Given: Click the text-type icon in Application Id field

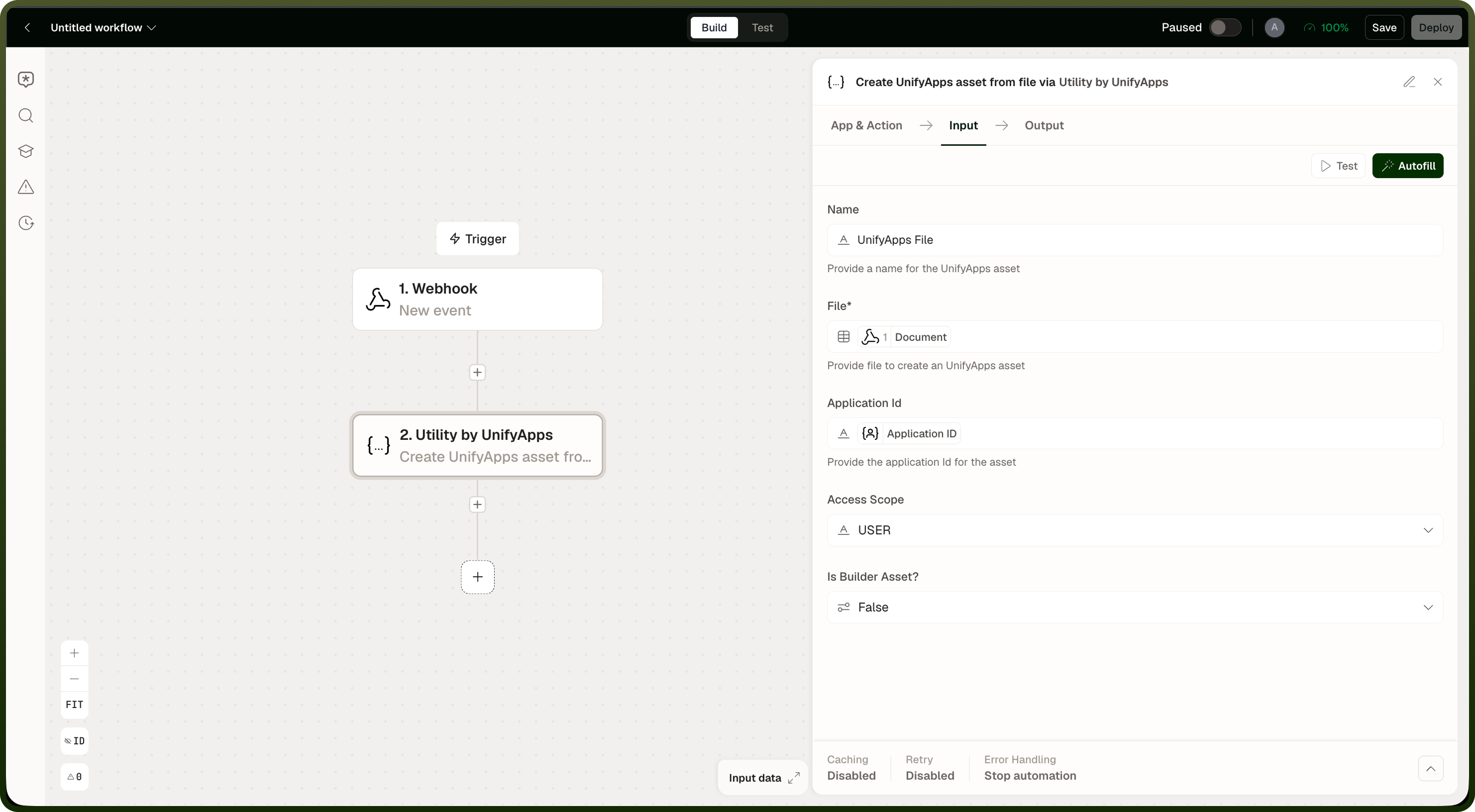Looking at the screenshot, I should [x=843, y=433].
